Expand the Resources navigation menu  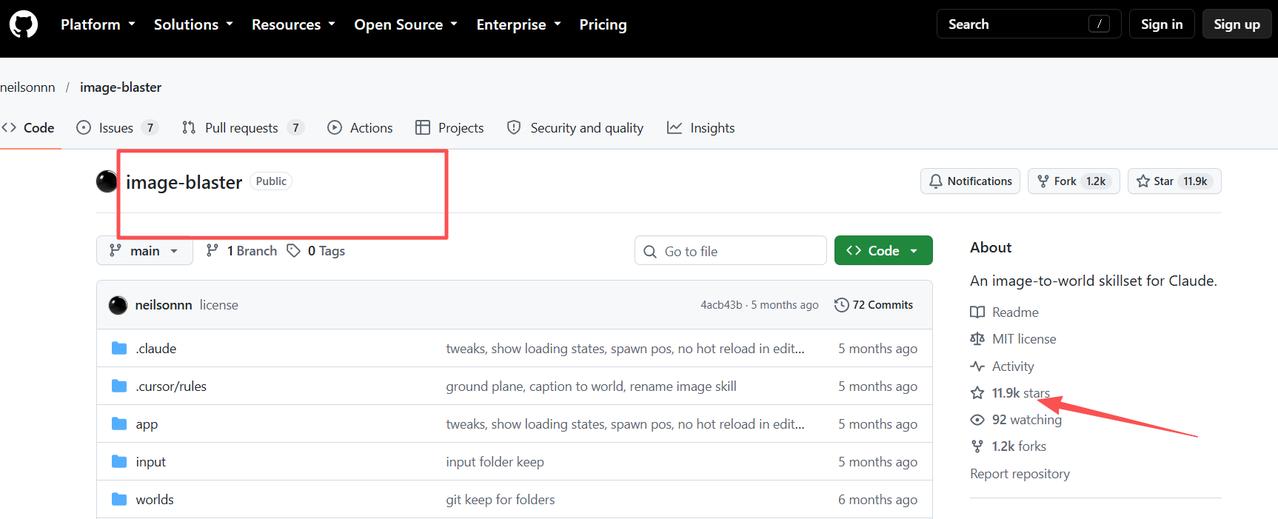(293, 24)
